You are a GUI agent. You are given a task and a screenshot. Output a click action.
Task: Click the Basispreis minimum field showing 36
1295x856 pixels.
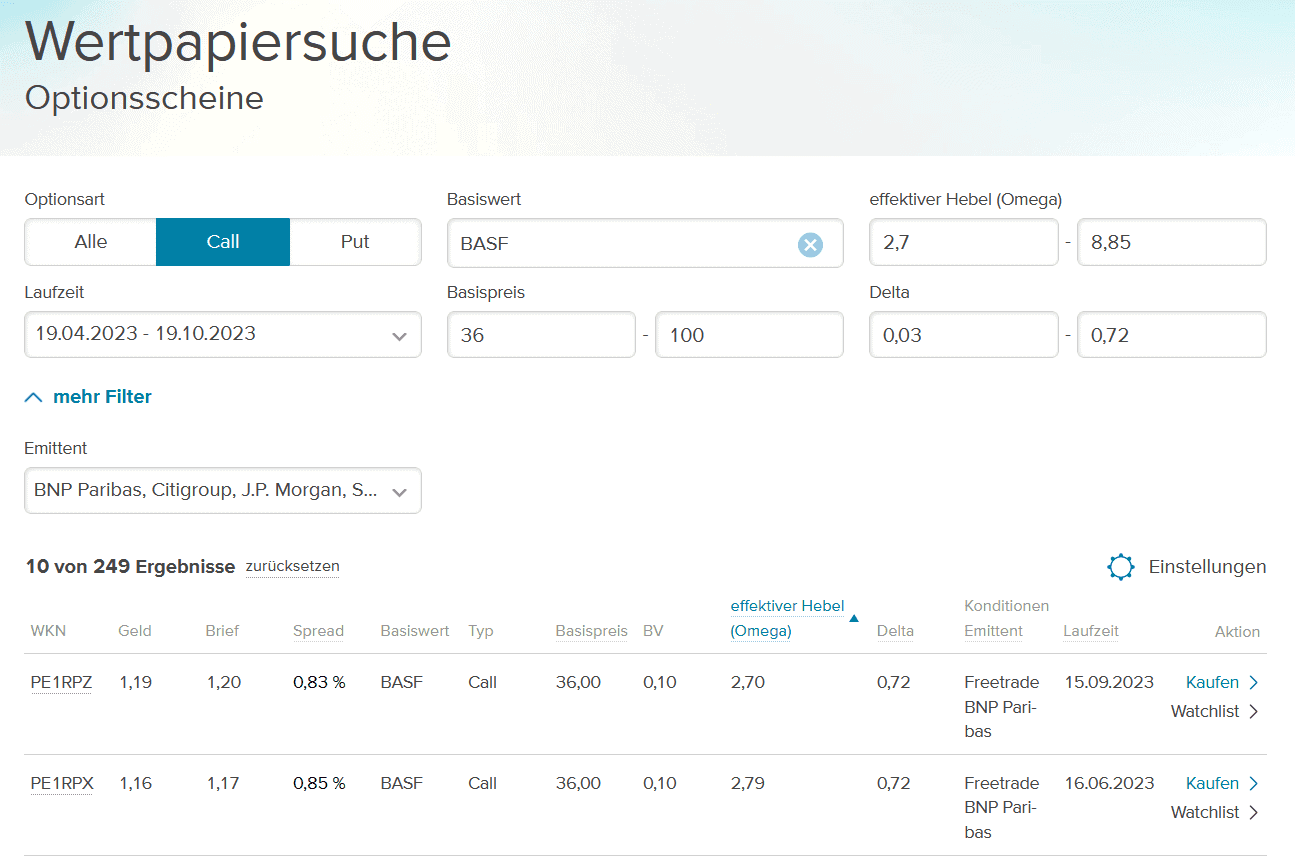coord(541,334)
